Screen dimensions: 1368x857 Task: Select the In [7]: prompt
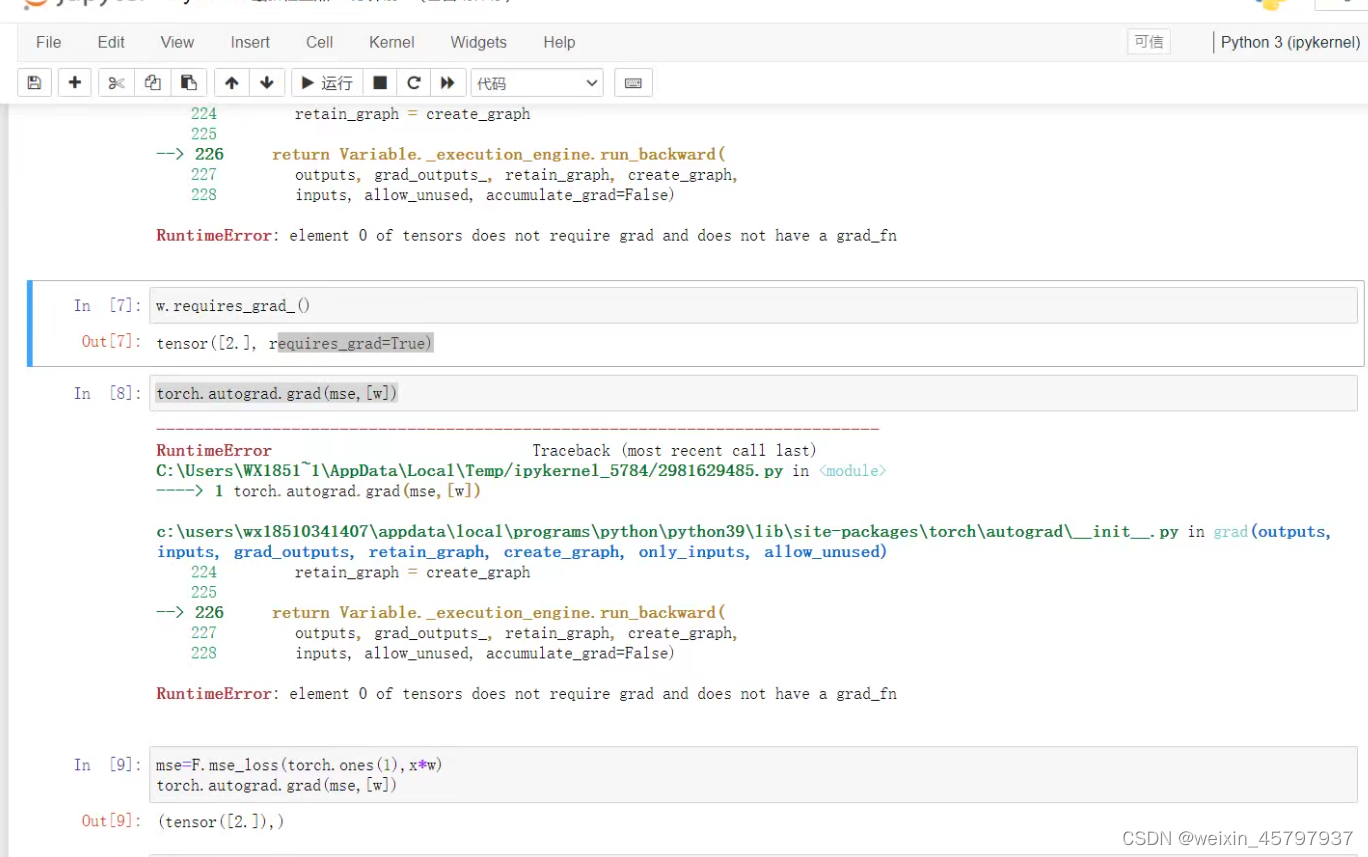click(108, 306)
